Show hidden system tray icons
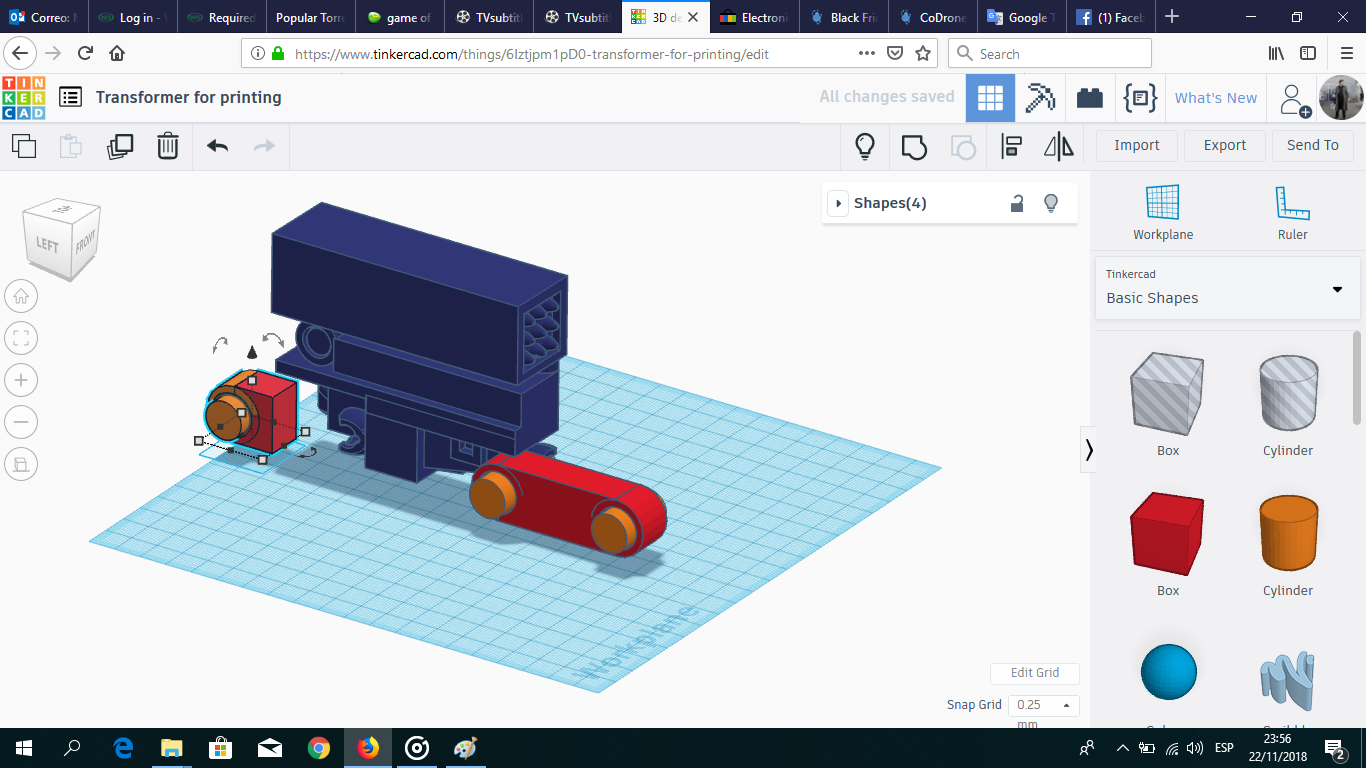This screenshot has width=1366, height=768. pos(1122,748)
